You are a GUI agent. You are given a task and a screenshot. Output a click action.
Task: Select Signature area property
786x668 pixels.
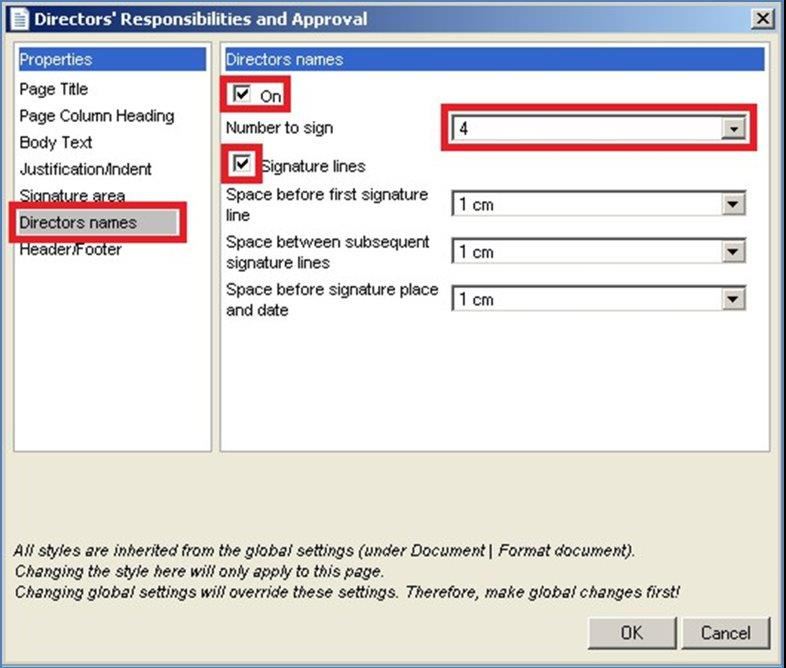pyautogui.click(x=72, y=195)
